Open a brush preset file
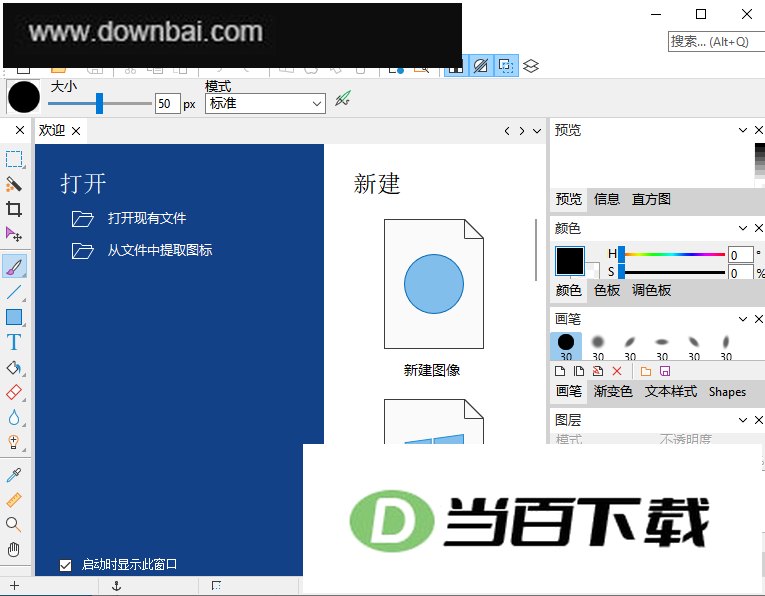Screen dimensions: 765x596 click(x=645, y=371)
